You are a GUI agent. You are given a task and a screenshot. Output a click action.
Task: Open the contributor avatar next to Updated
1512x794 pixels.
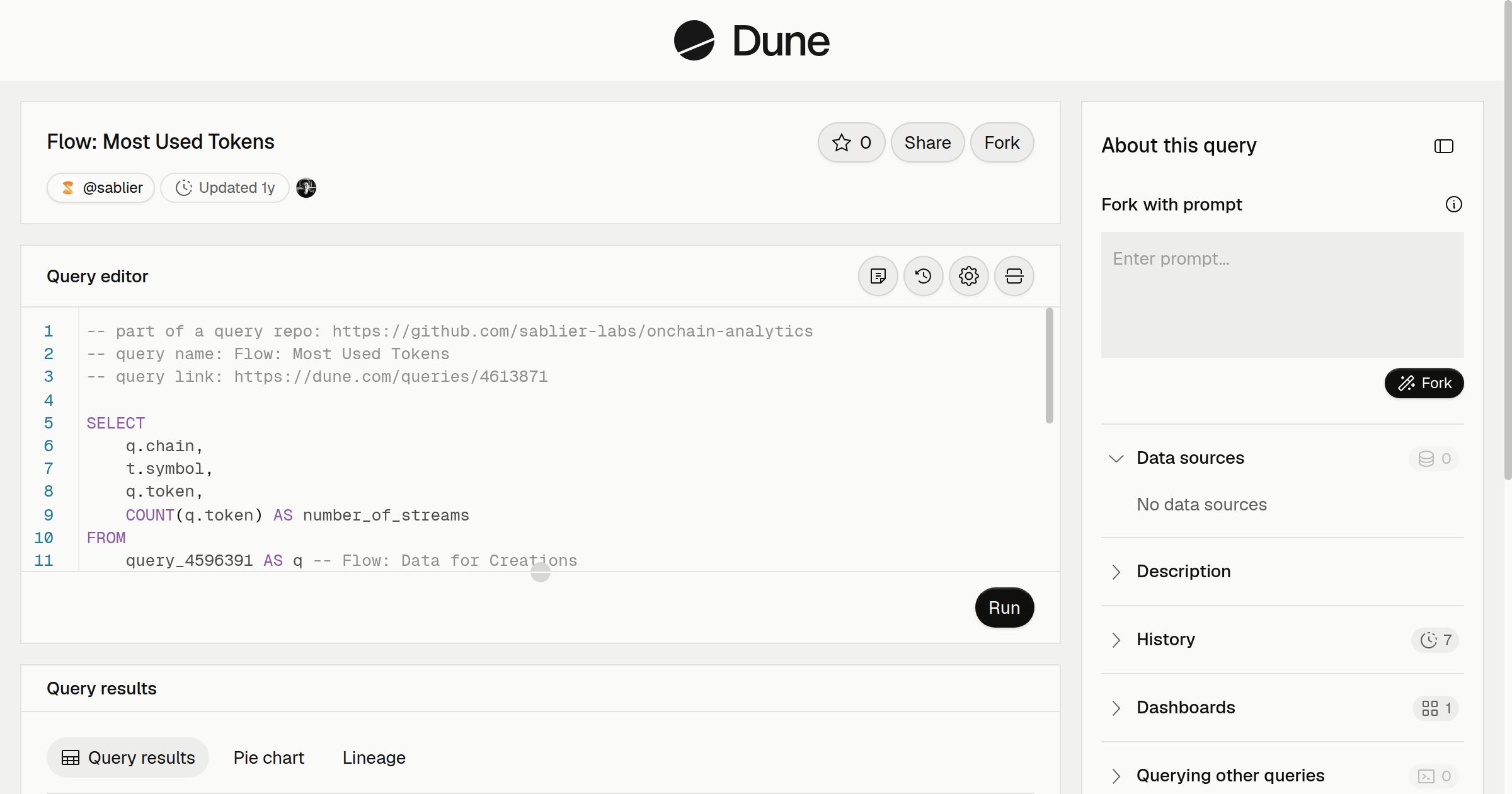pos(306,188)
